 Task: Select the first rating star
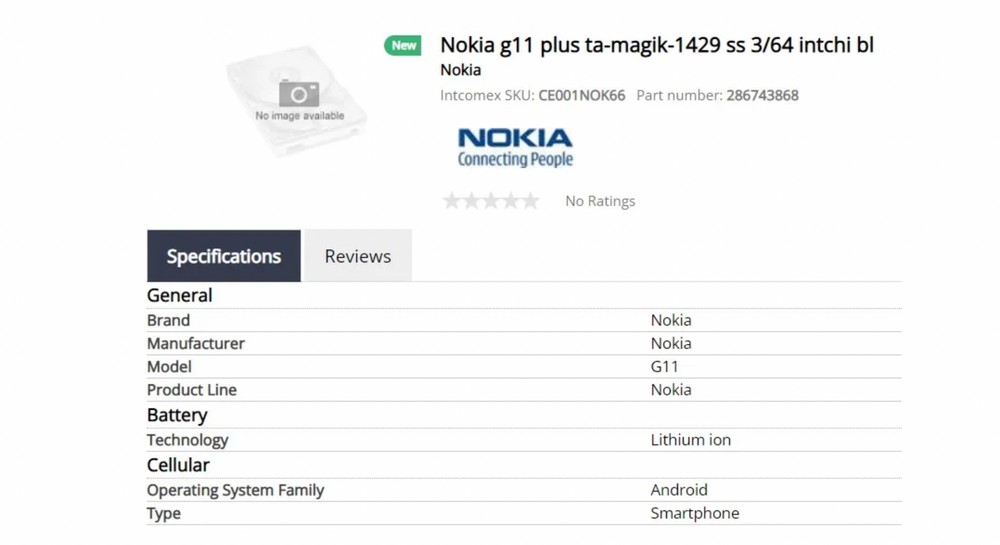[452, 201]
